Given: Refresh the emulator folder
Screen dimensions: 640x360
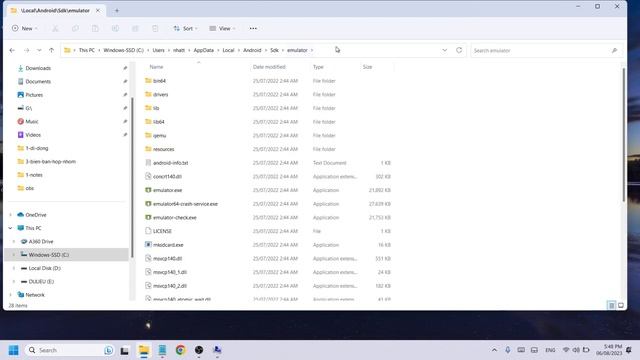Looking at the screenshot, I should coord(459,50).
